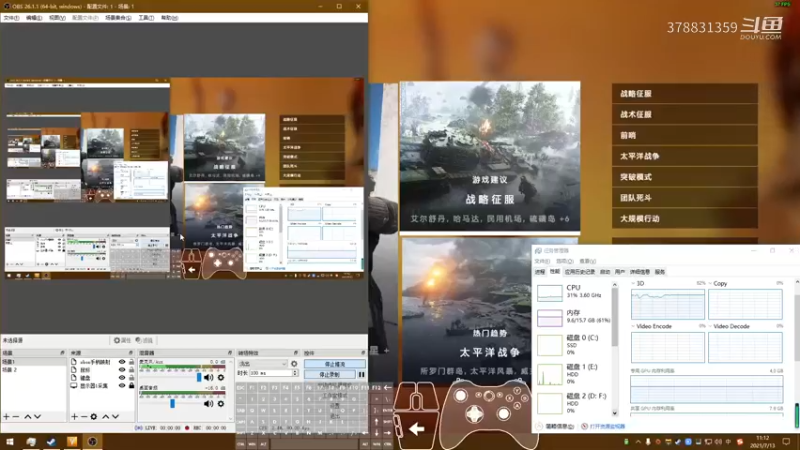Collapse the 3D graph dropdown in Task Manager
The width and height of the screenshot is (800, 450).
pyautogui.click(x=633, y=283)
